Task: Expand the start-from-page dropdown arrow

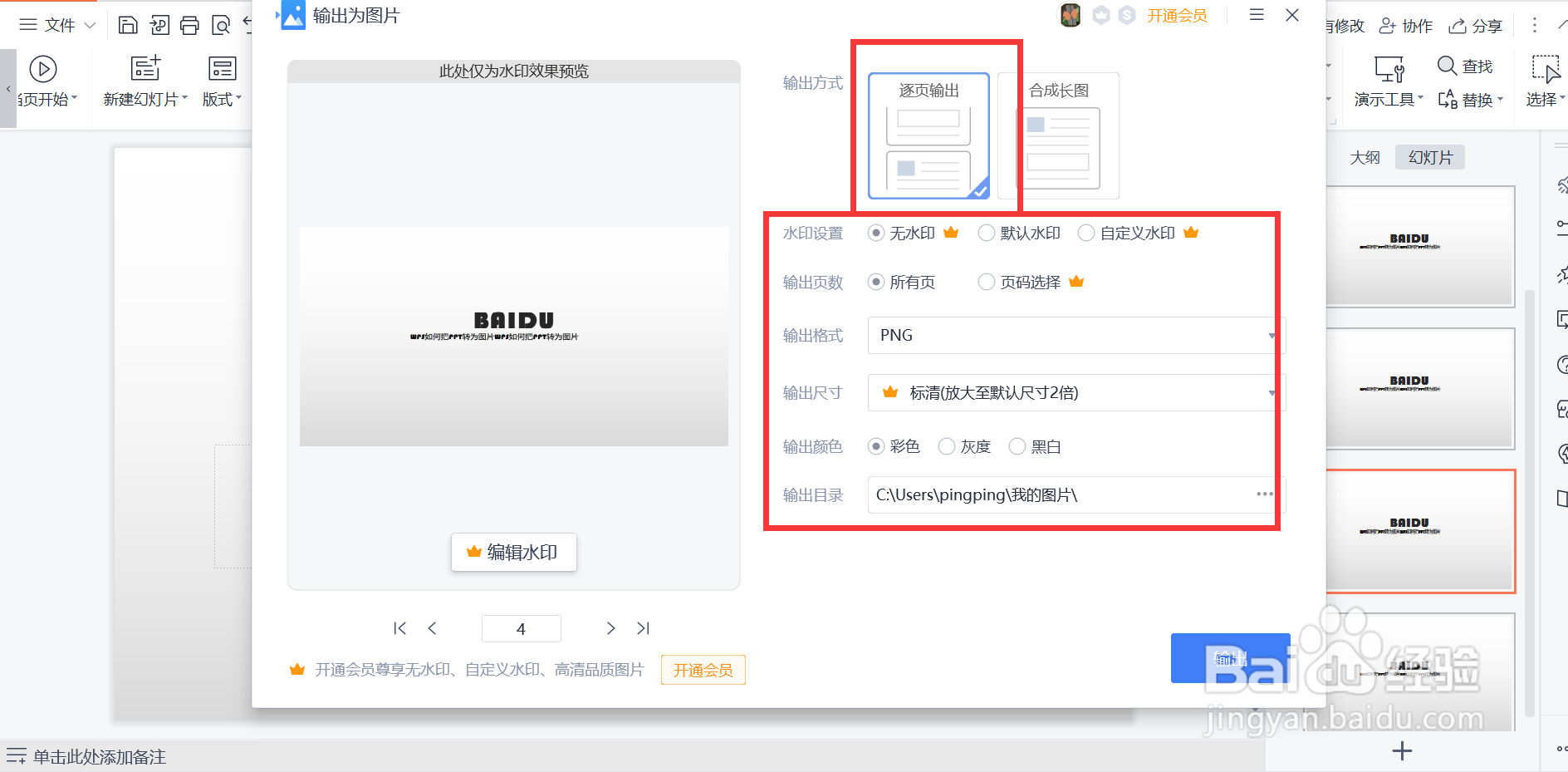Action: [74, 98]
